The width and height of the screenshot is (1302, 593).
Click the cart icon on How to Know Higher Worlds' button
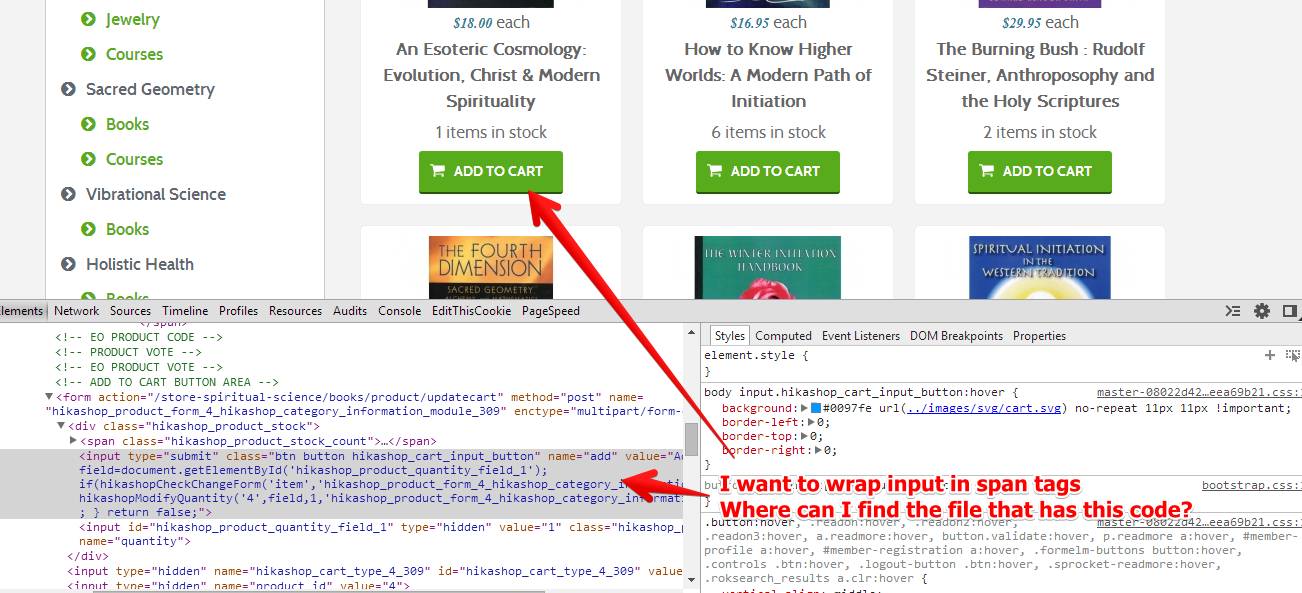tap(714, 171)
